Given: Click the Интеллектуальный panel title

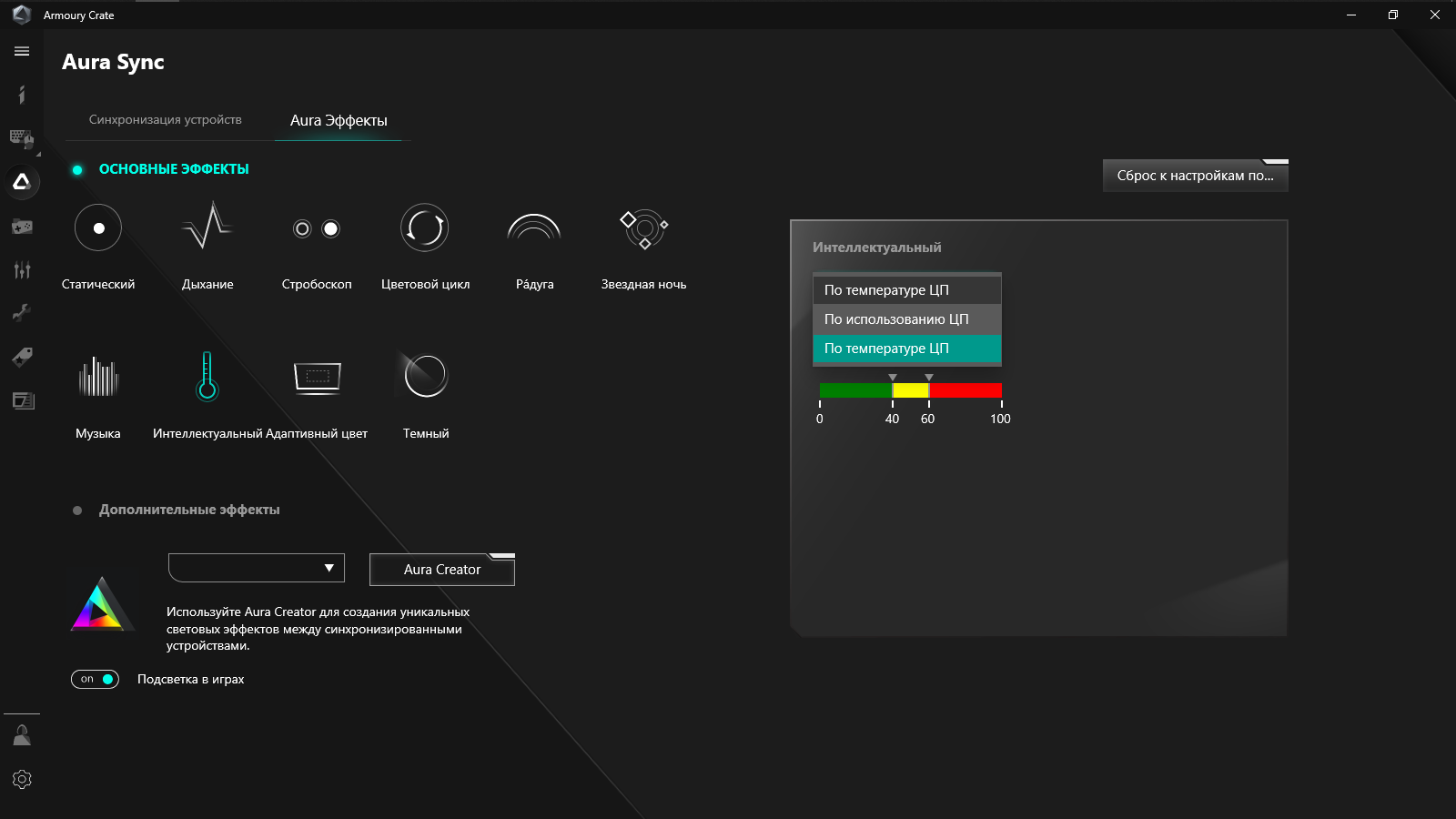Looking at the screenshot, I should 877,248.
